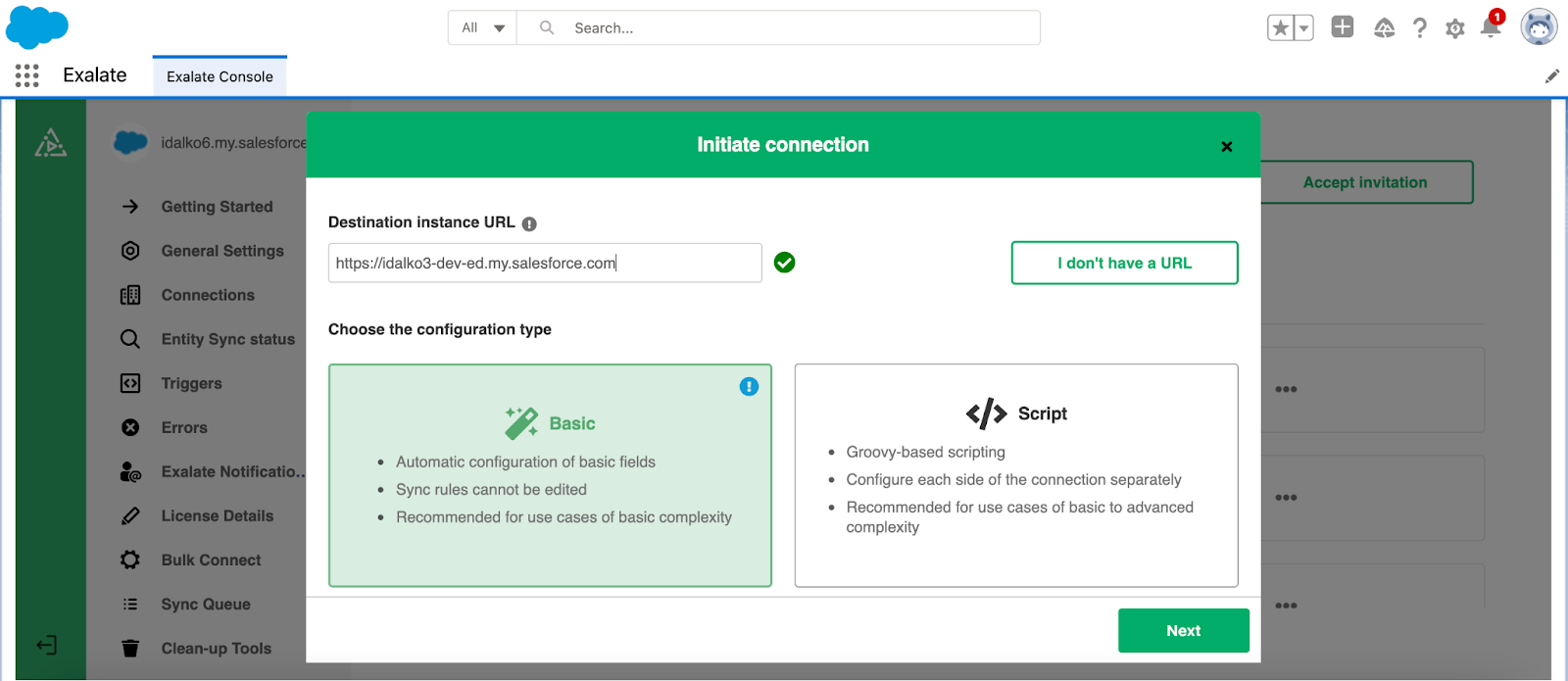Open the first connection's three-dot menu
The image size is (1568, 681).
1286,390
